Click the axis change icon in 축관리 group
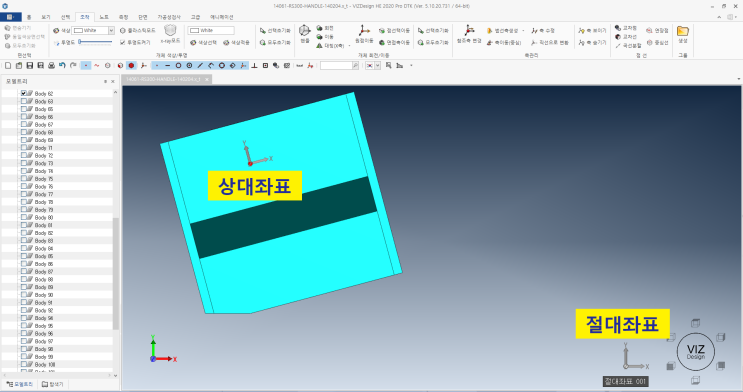 point(469,31)
